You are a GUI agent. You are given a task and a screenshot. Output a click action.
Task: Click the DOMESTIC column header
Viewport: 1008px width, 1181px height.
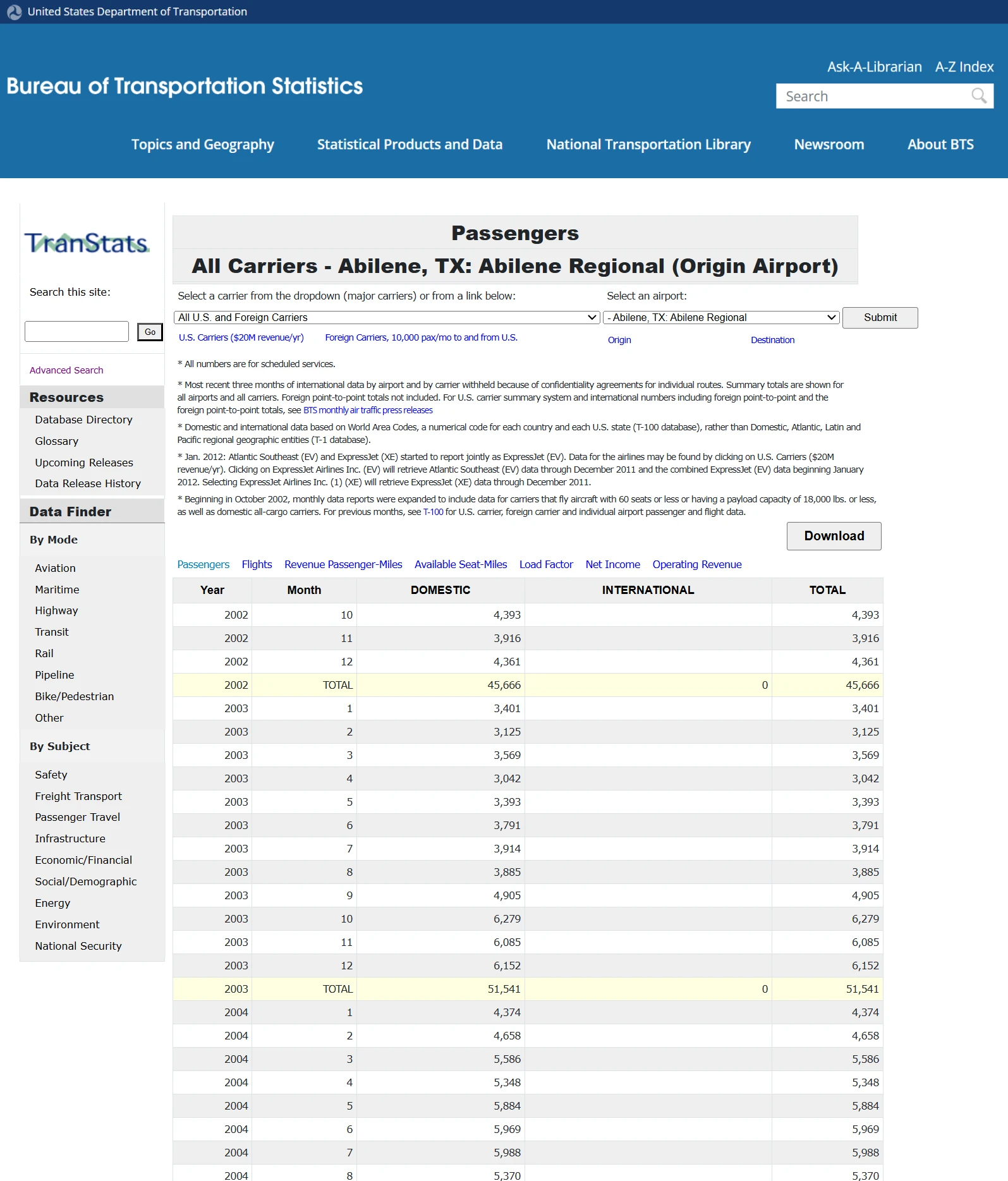pyautogui.click(x=440, y=590)
